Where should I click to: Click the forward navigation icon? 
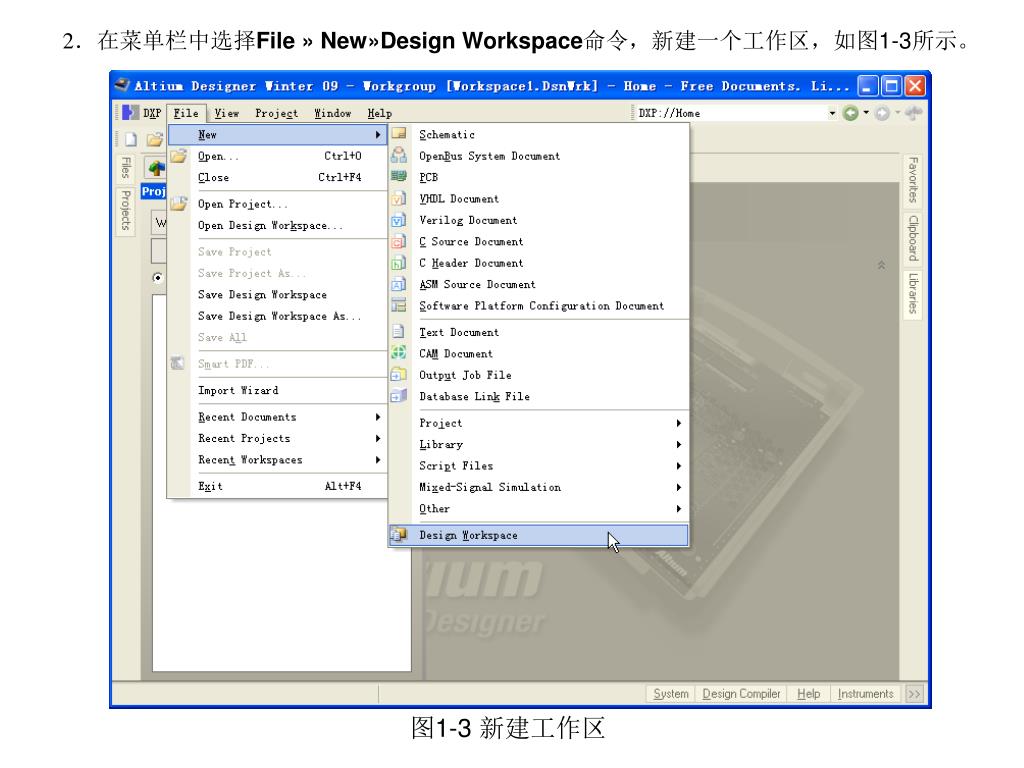(882, 113)
